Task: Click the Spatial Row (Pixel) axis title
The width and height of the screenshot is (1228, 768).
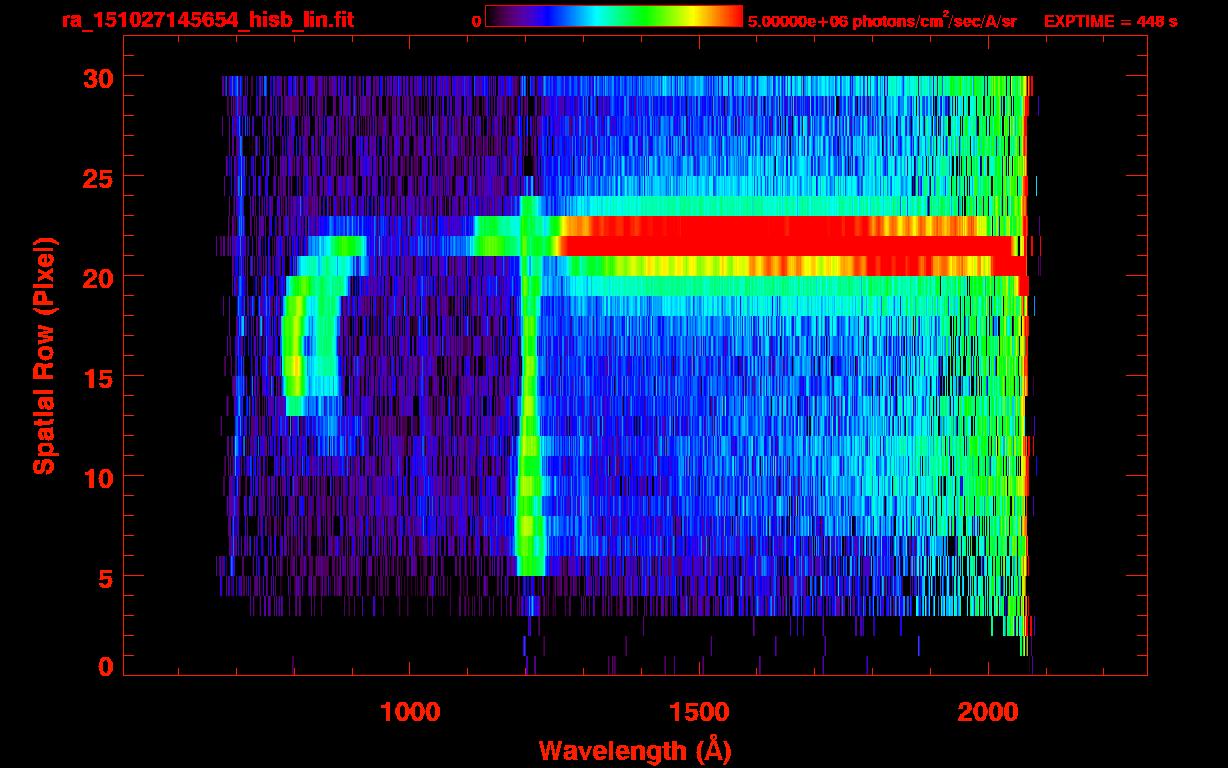Action: (44, 355)
